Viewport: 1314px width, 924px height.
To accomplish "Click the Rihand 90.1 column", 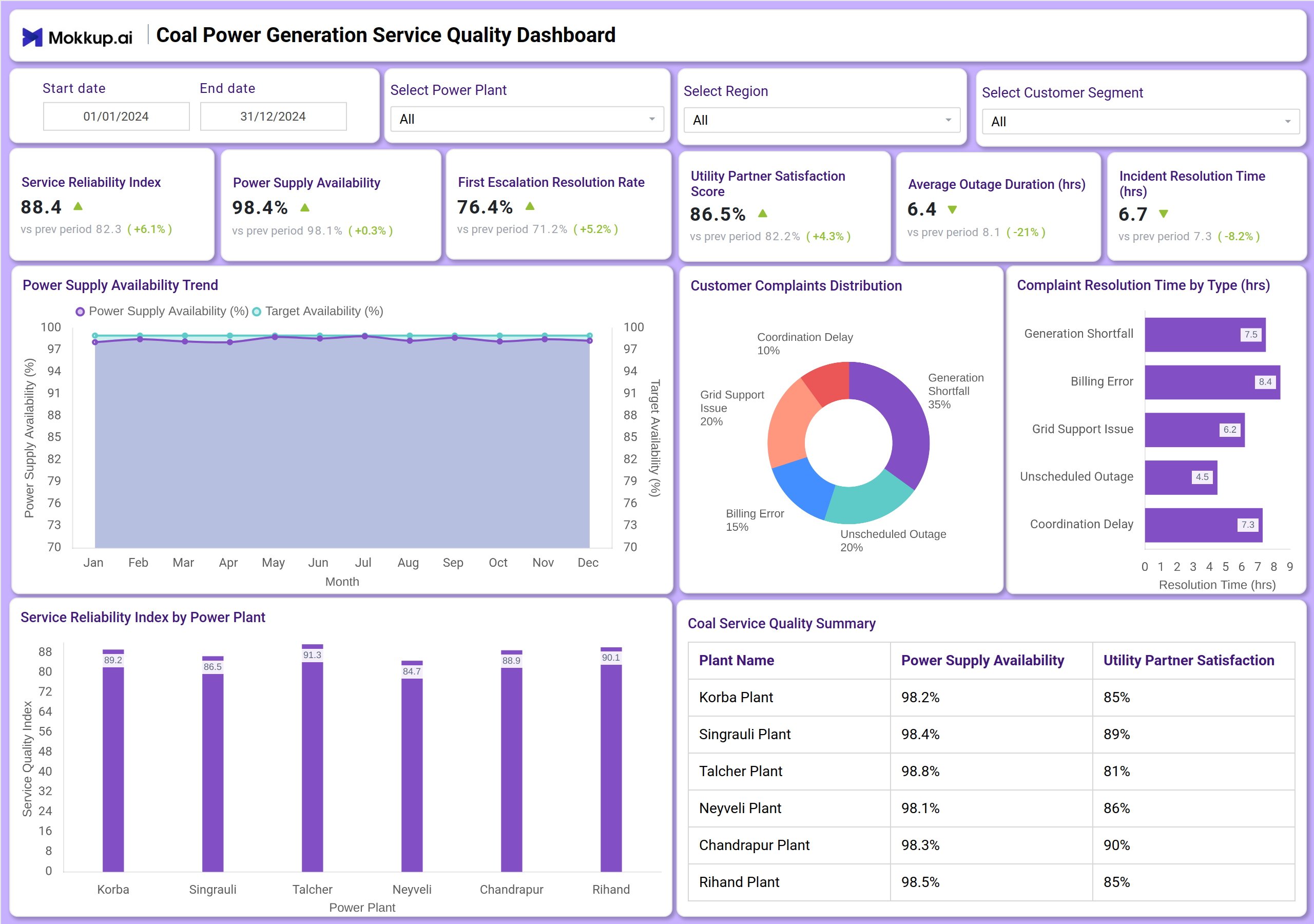I will (611, 759).
